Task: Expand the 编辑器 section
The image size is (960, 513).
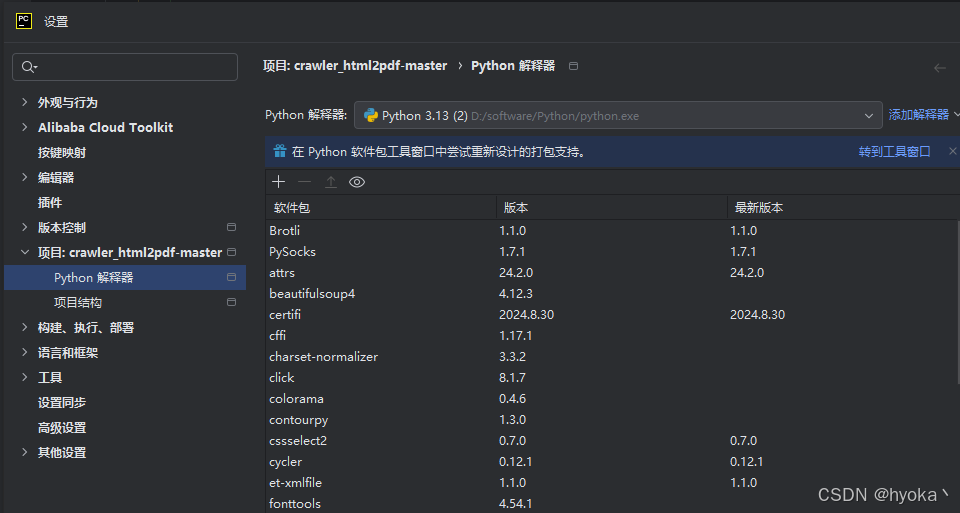Action: (24, 177)
